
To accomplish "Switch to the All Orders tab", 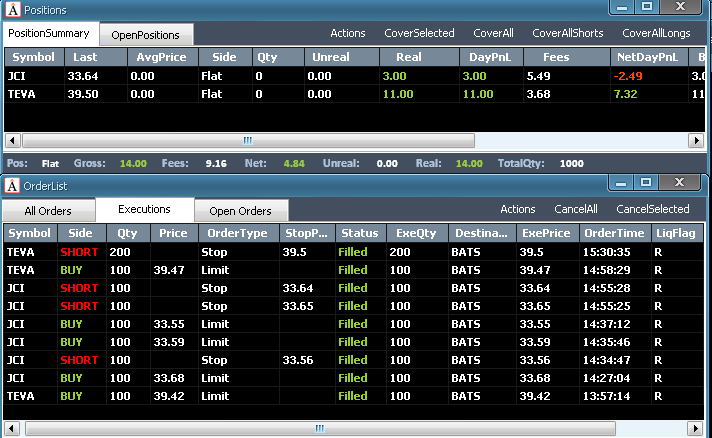I will (x=48, y=211).
